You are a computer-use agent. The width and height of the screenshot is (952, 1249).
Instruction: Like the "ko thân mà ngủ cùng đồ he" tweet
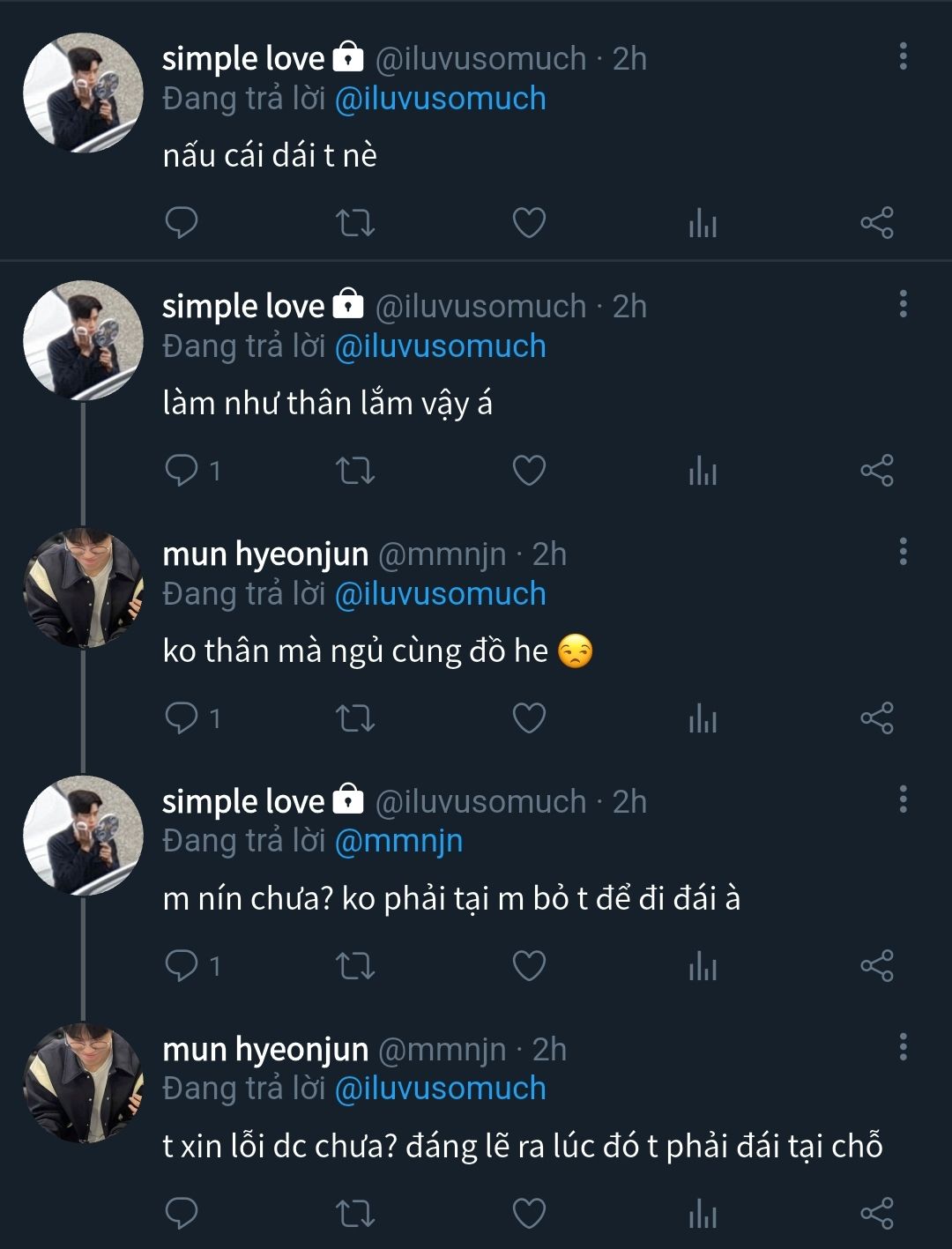(529, 718)
